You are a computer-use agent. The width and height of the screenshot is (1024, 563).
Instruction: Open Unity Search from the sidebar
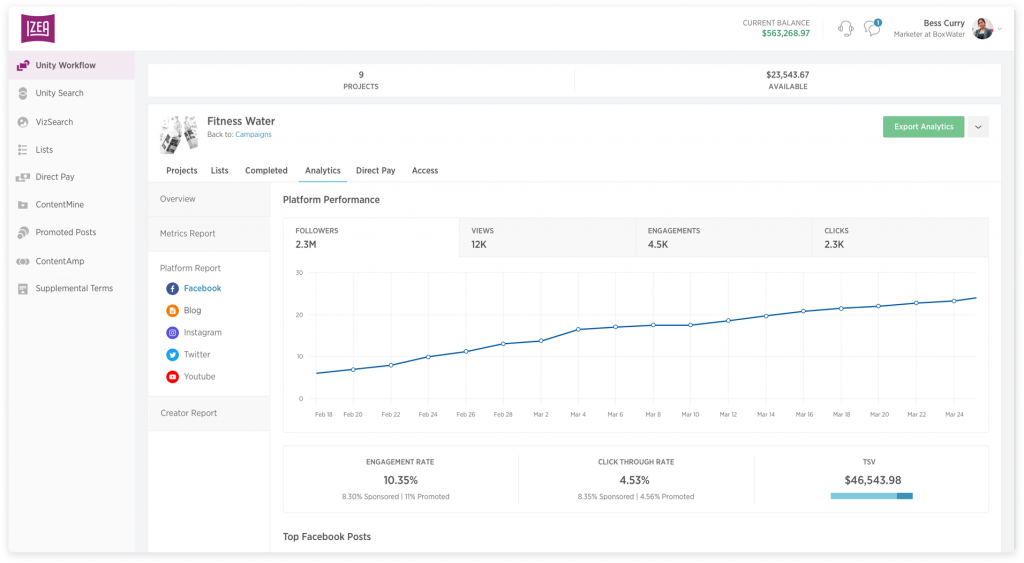click(x=59, y=93)
